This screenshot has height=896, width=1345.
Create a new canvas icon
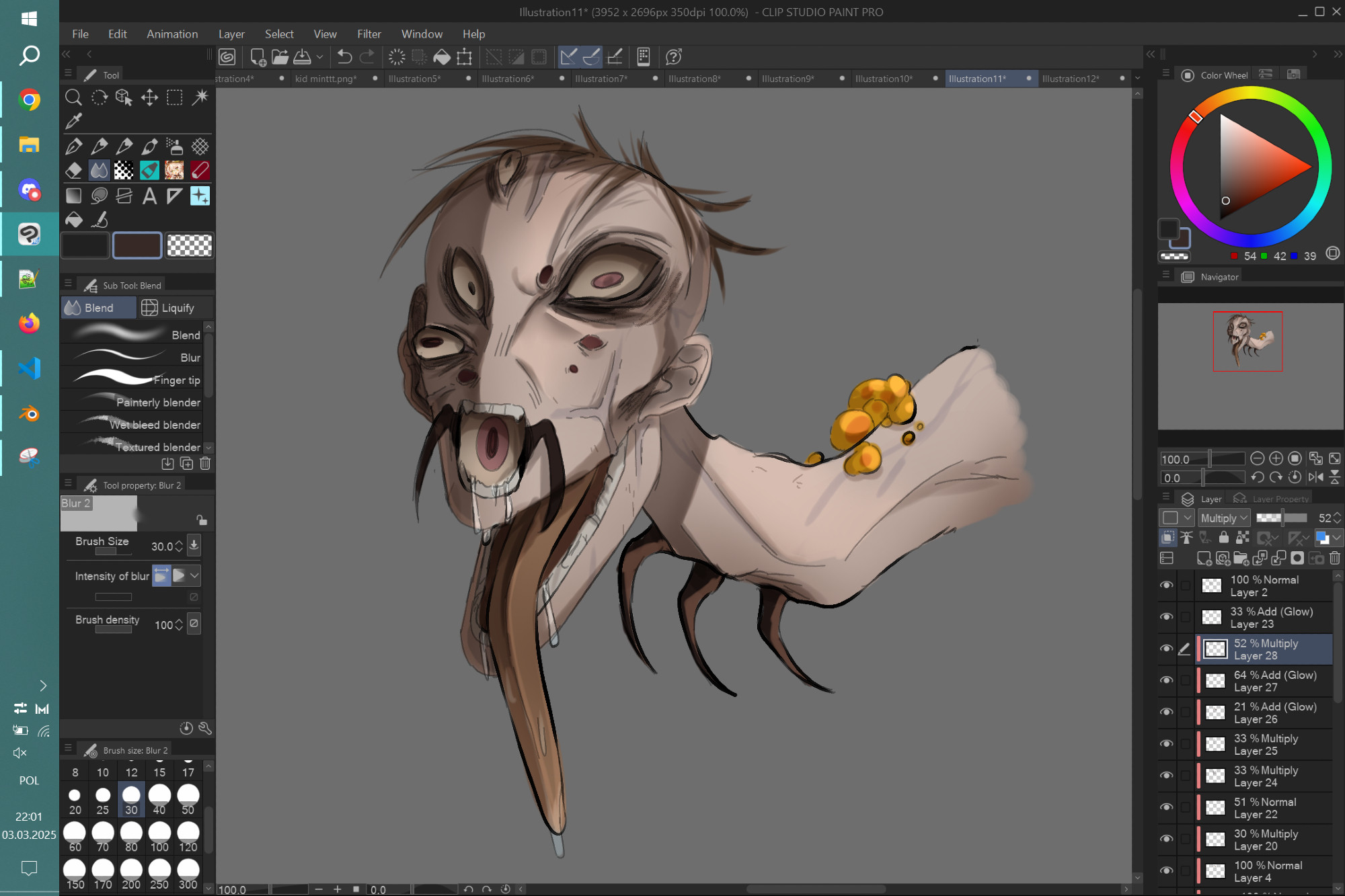click(258, 57)
